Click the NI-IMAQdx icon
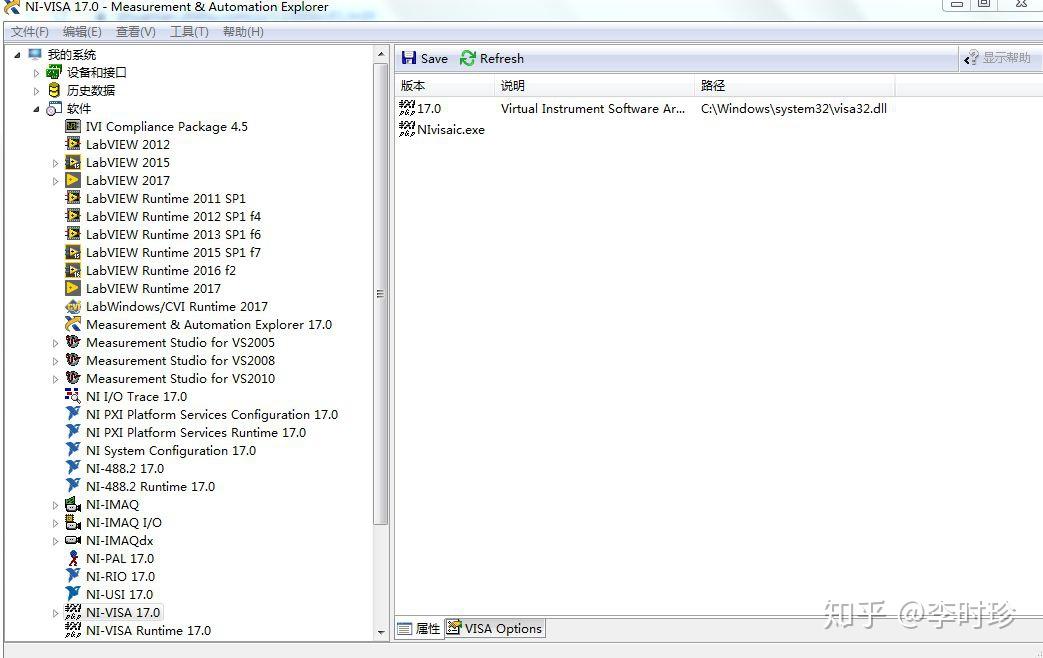1043x658 pixels. tap(73, 540)
